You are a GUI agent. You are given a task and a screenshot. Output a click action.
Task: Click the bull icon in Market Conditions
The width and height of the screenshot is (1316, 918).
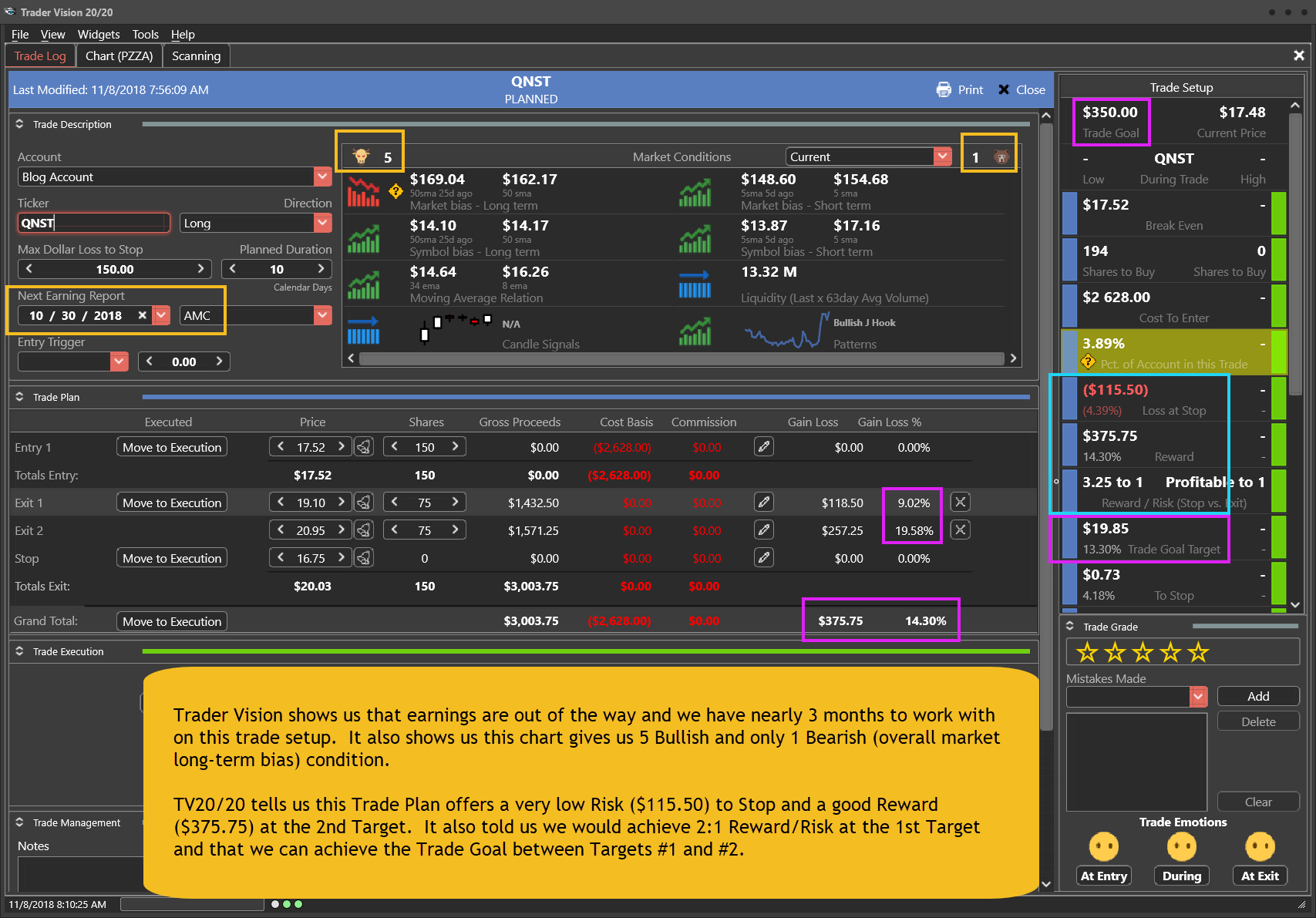[361, 156]
